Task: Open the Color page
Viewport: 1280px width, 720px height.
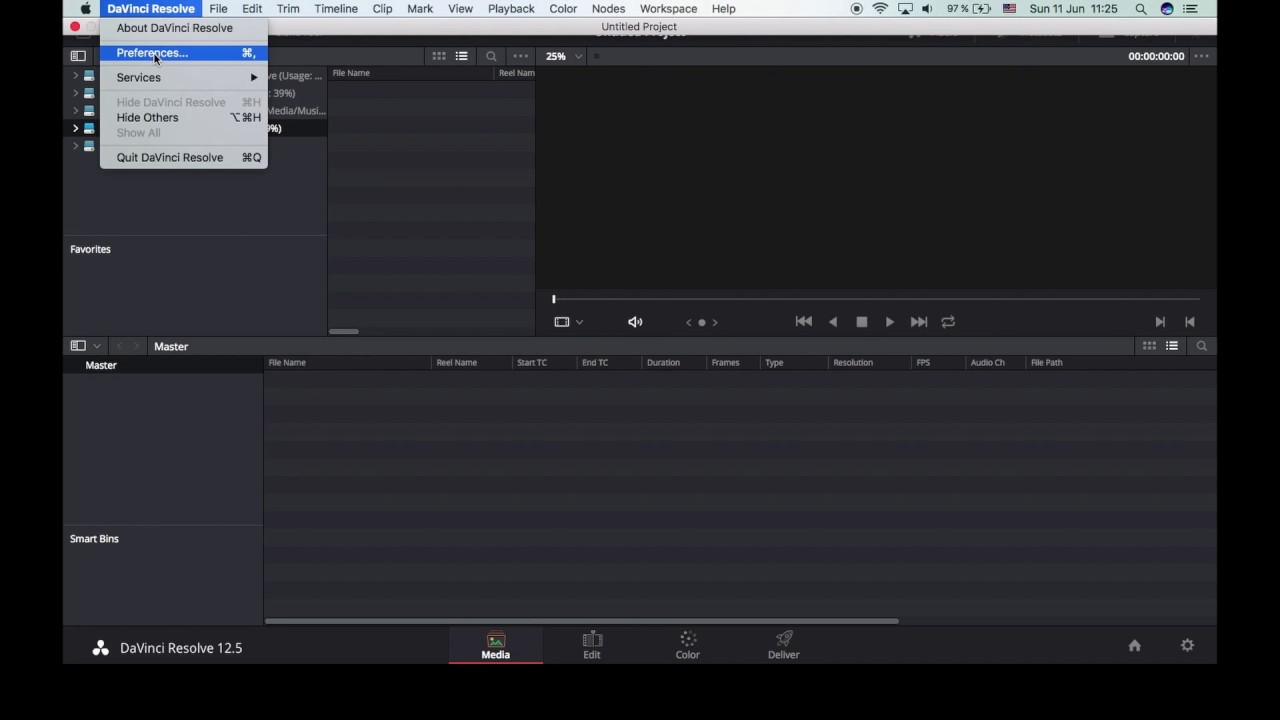Action: [688, 645]
